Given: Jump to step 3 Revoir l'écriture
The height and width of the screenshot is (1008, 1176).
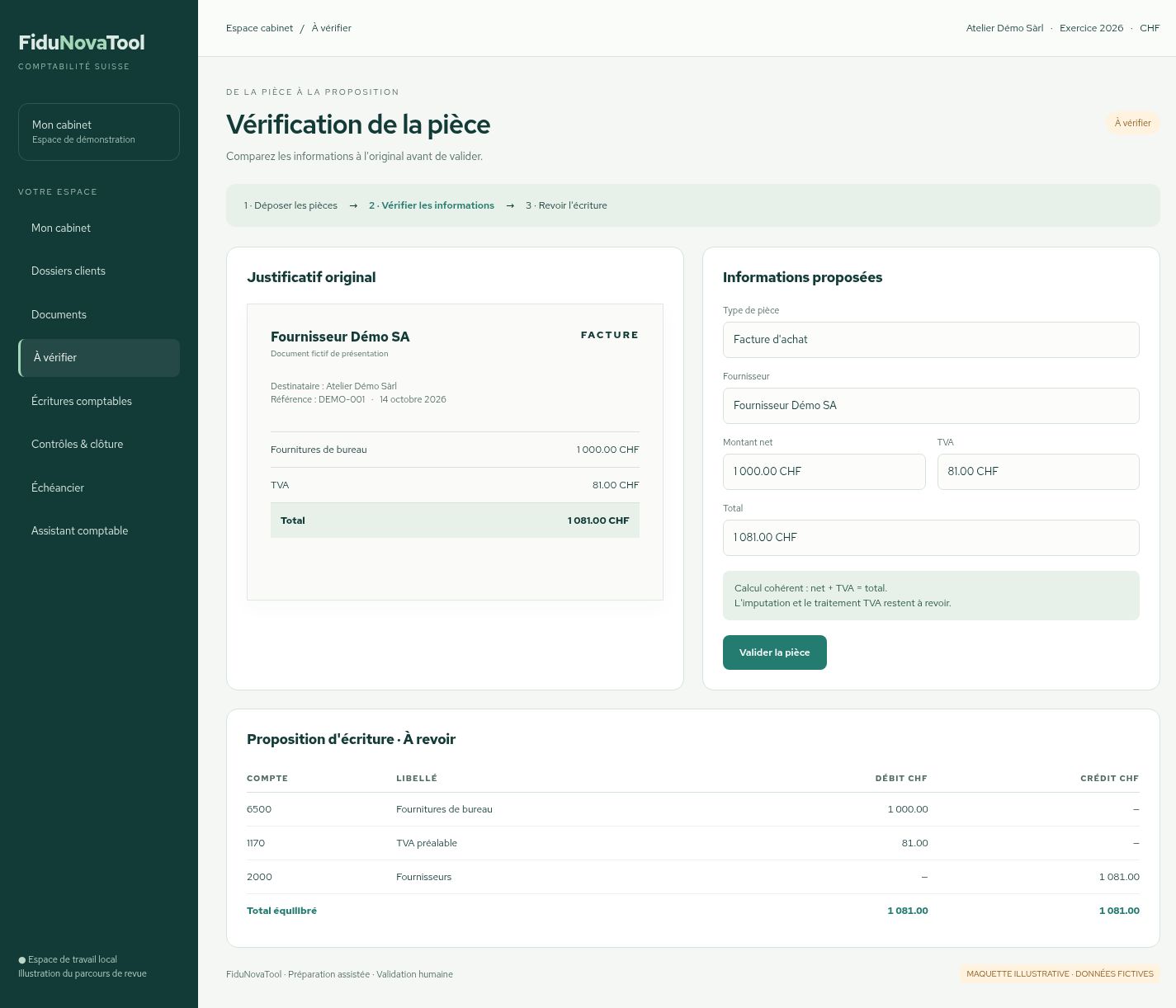Looking at the screenshot, I should (566, 205).
